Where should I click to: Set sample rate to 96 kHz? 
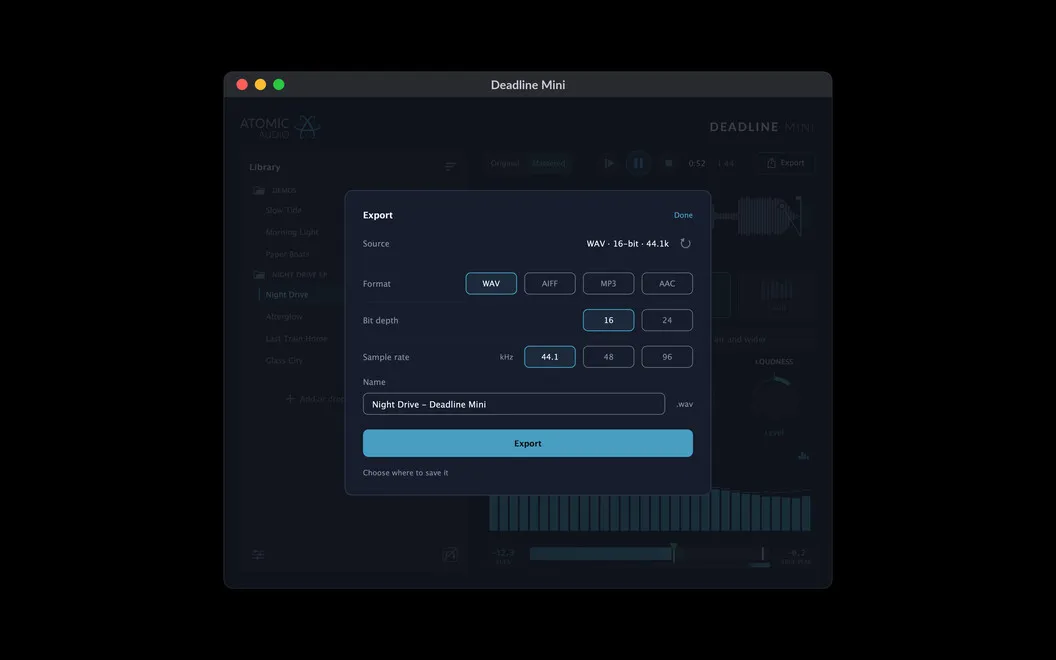click(667, 357)
